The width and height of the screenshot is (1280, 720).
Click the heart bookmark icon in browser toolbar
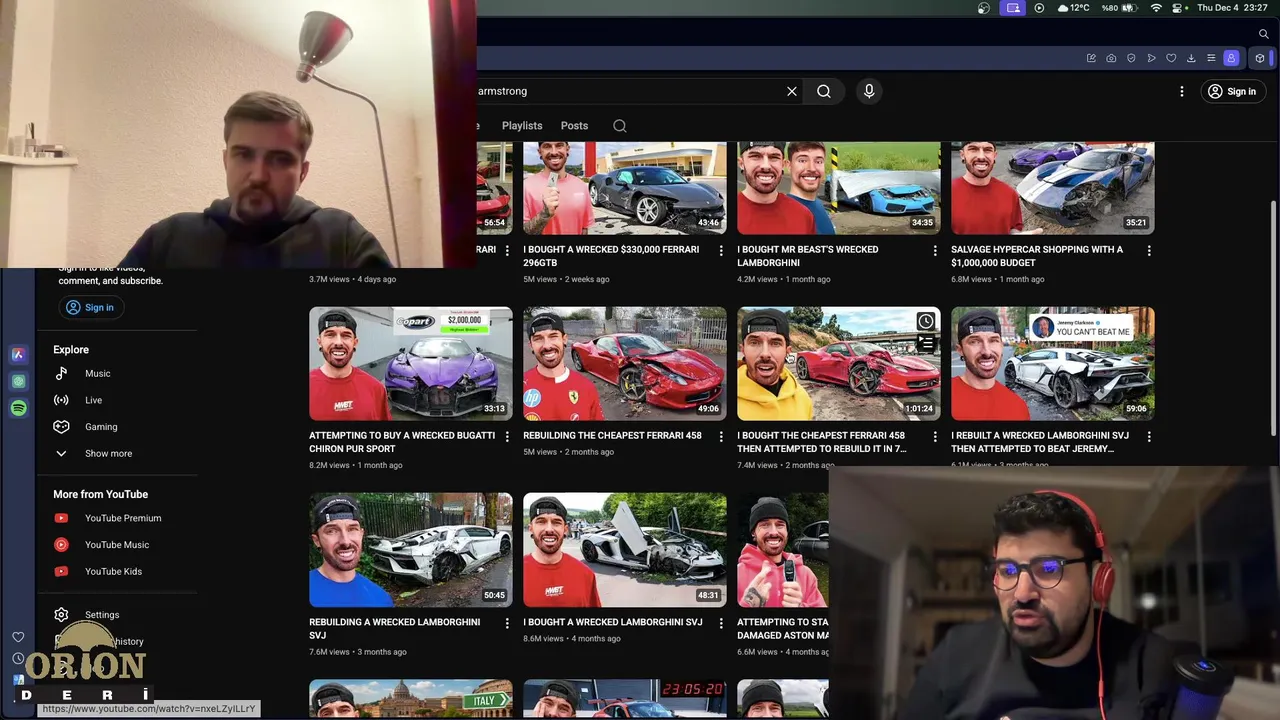tap(1171, 58)
